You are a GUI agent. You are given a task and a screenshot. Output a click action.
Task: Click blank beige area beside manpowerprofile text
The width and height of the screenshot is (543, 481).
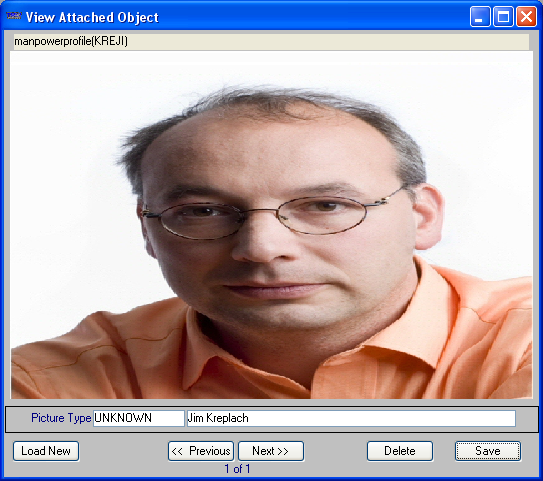[x=329, y=41]
